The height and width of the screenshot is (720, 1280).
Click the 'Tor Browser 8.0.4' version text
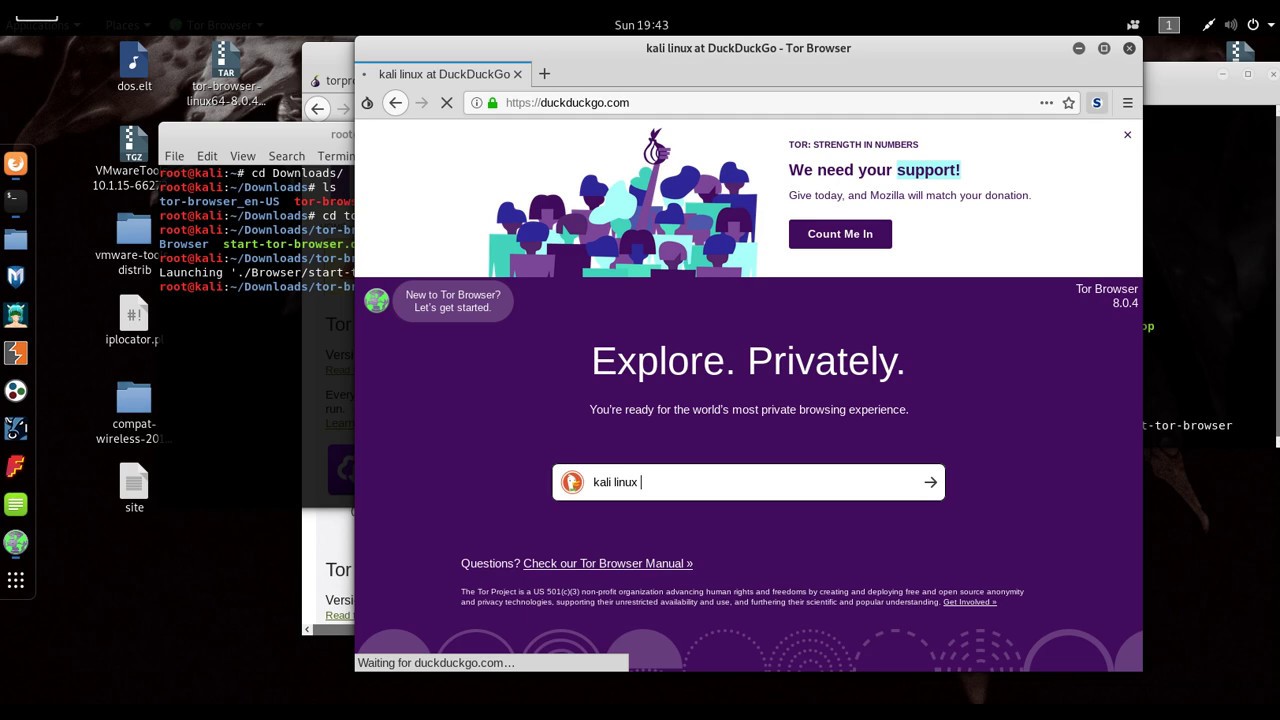point(1107,296)
